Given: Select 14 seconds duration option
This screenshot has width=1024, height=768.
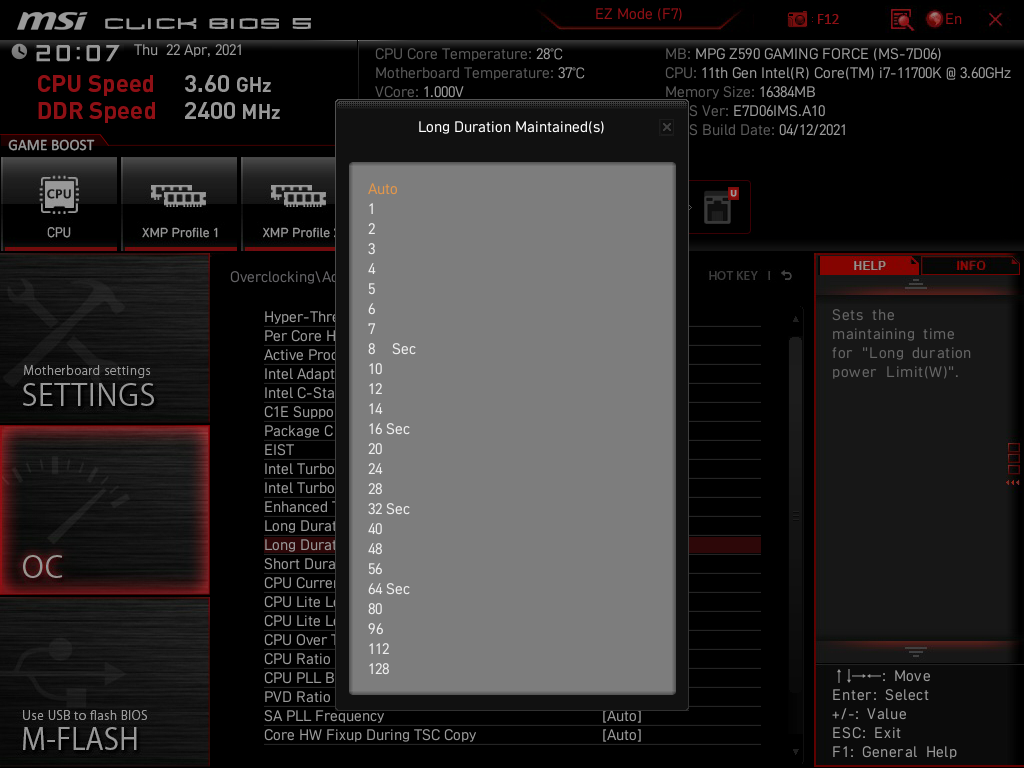Looking at the screenshot, I should 376,409.
